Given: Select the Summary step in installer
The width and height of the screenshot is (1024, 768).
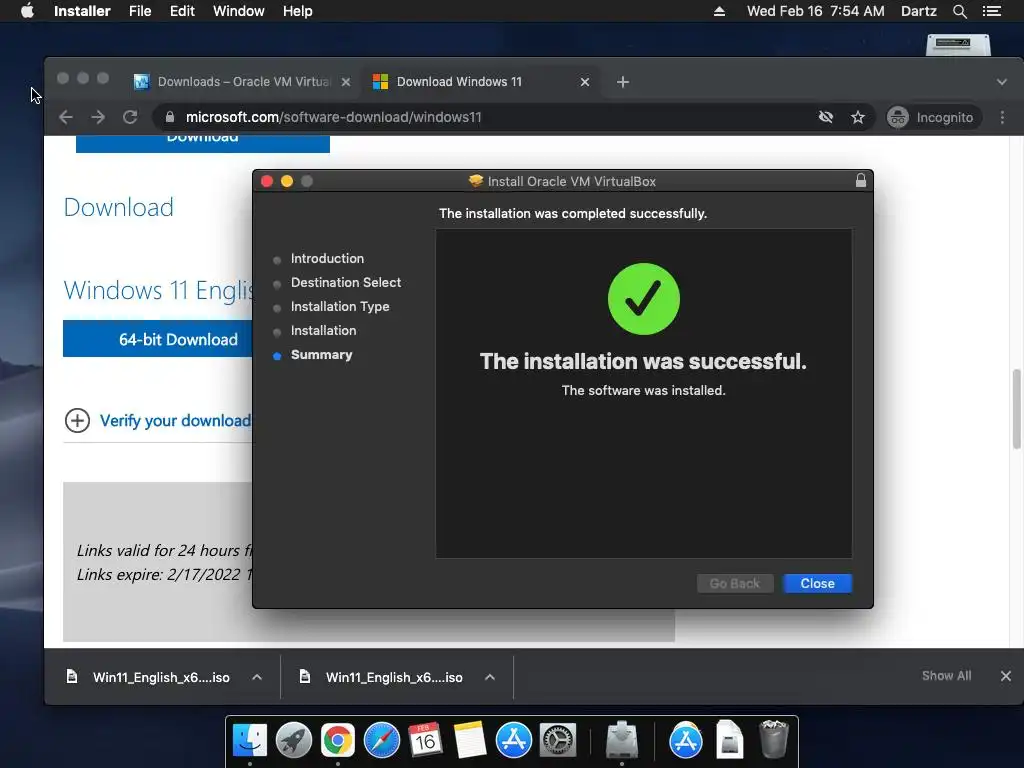Looking at the screenshot, I should point(321,355).
